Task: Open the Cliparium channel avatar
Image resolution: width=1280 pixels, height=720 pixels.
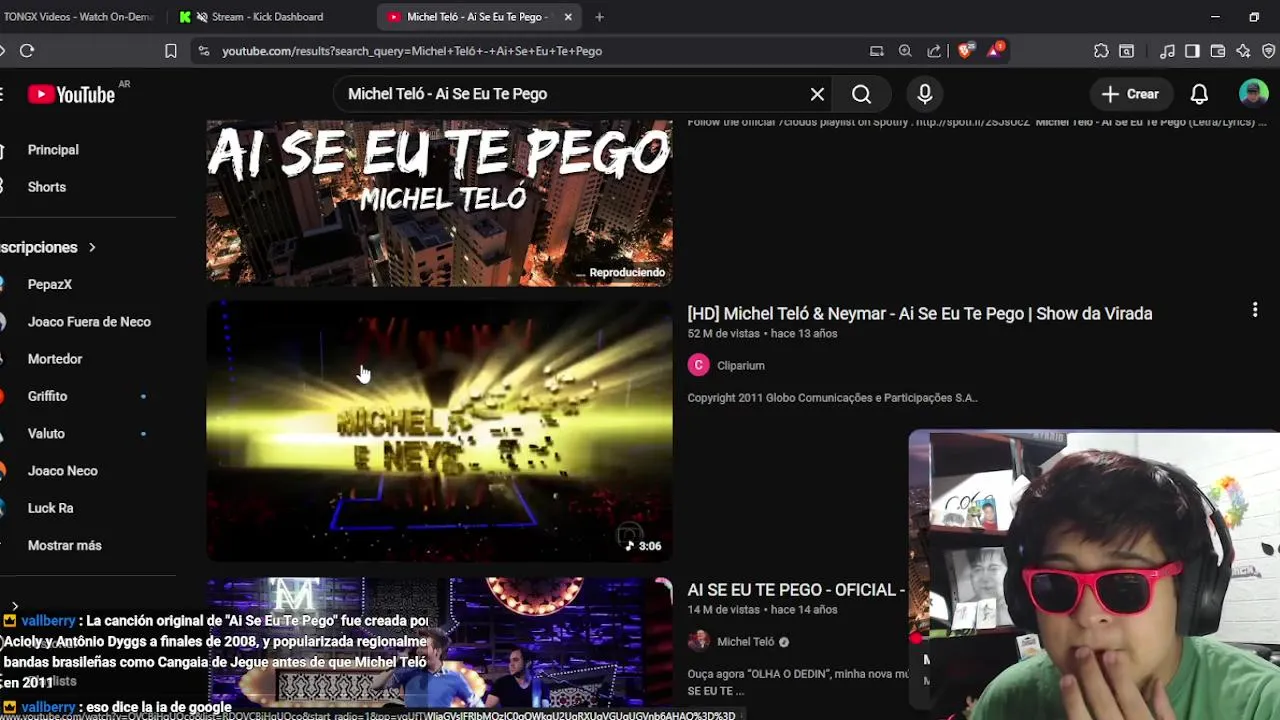Action: (698, 365)
